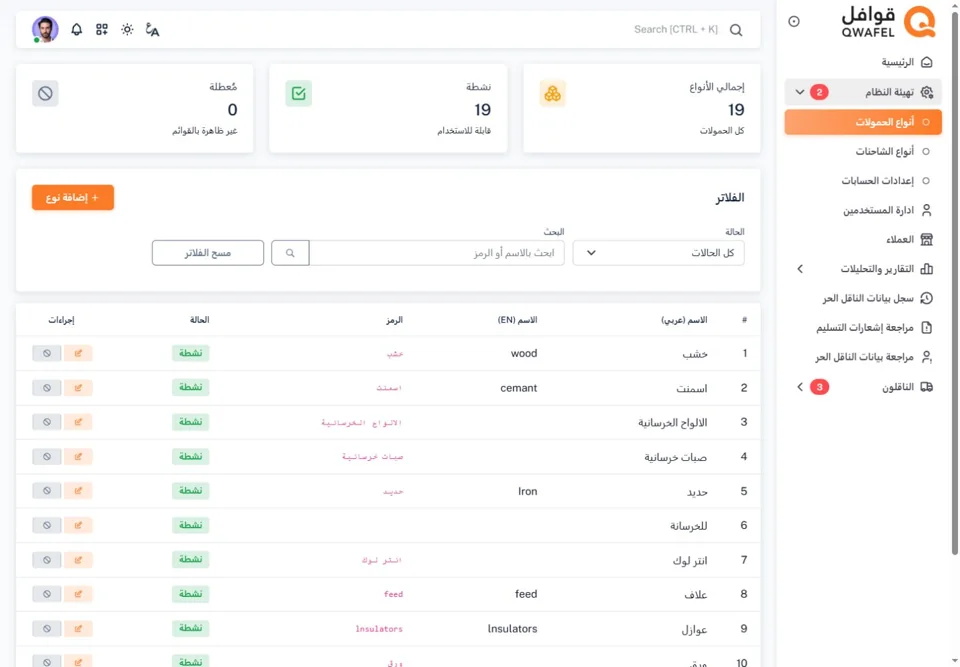Image resolution: width=960 pixels, height=667 pixels.
Task: Open the كل الحالات status dropdown
Action: pos(658,253)
